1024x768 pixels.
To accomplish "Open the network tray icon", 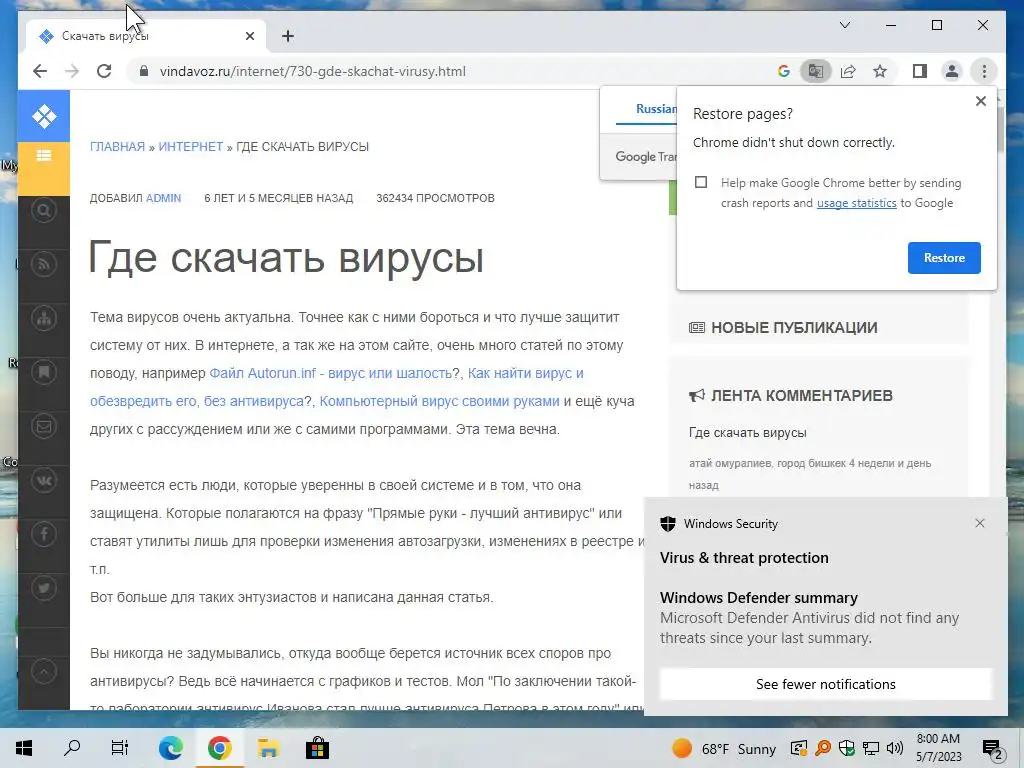I will (871, 748).
